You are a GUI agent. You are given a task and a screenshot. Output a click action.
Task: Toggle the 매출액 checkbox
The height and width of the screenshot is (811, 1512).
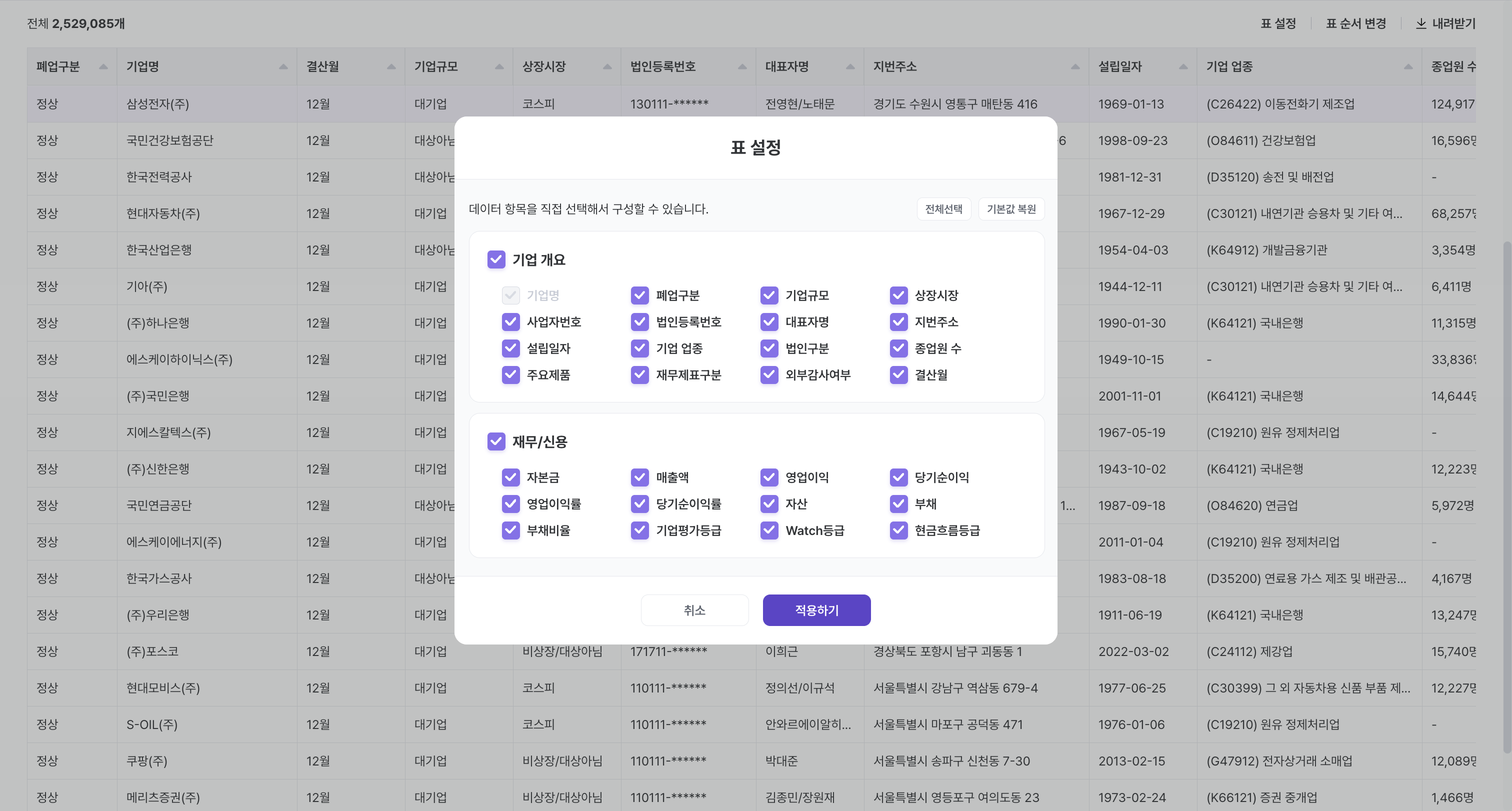(639, 477)
